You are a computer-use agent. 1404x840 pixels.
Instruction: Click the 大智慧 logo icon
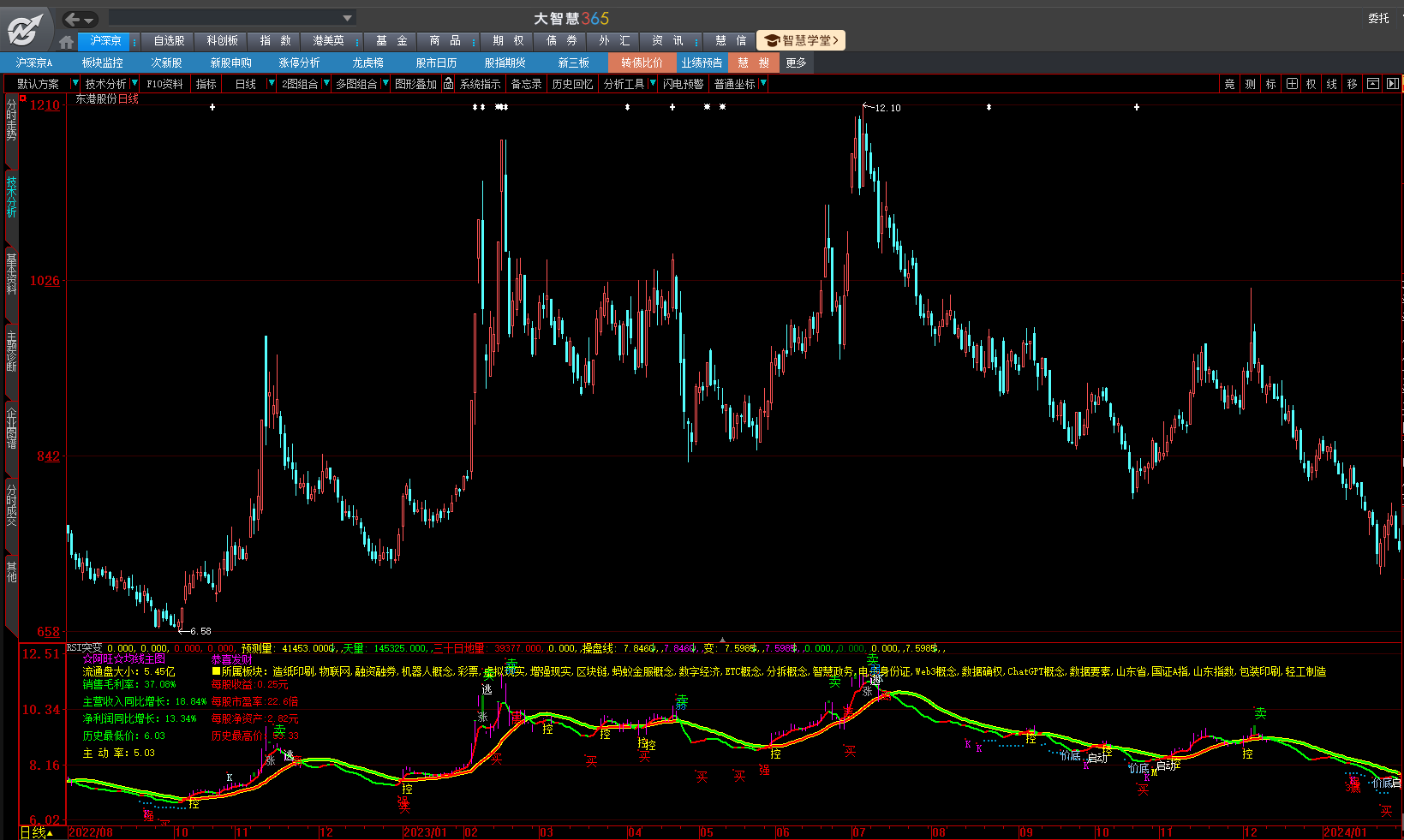click(26, 28)
